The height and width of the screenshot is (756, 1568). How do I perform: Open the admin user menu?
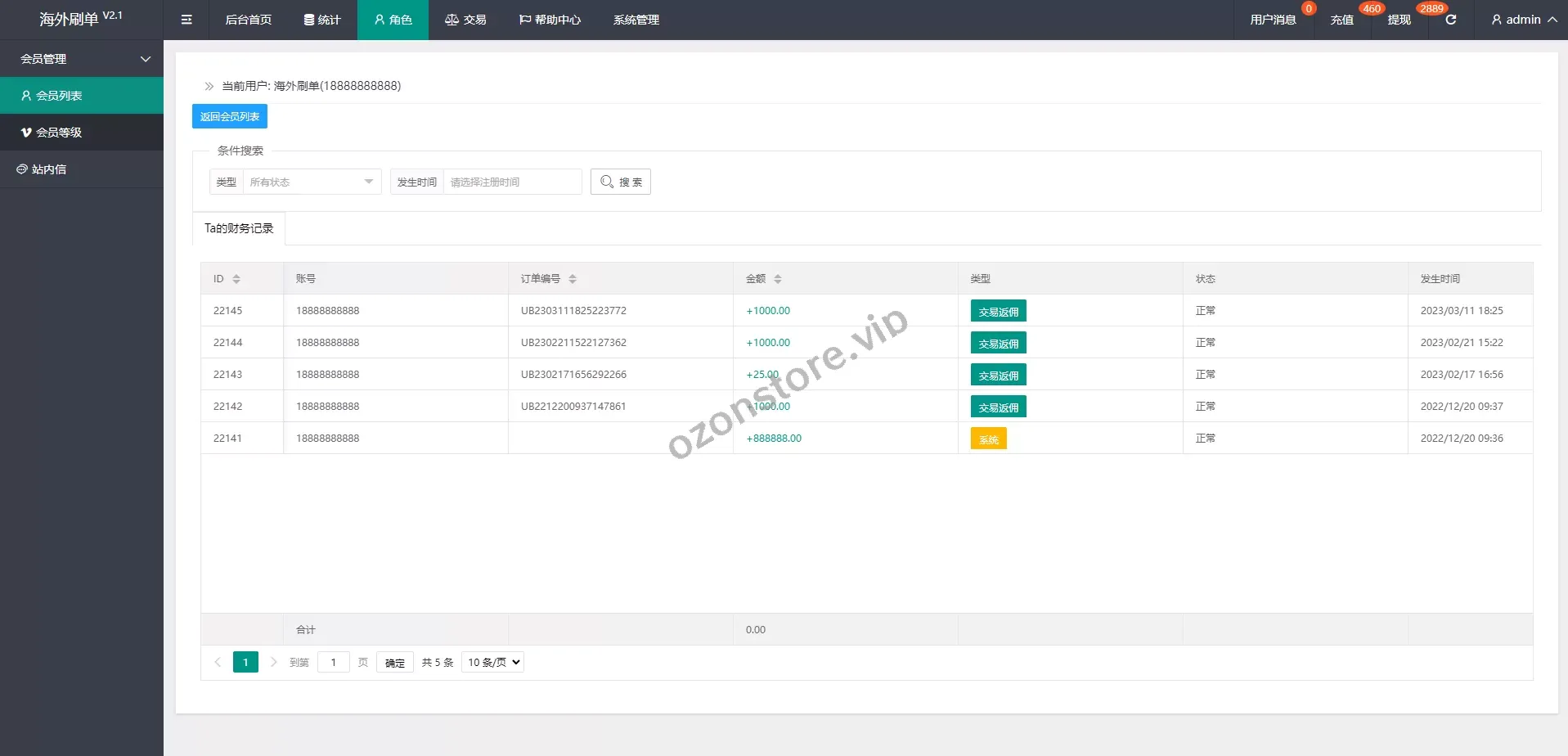coord(1523,20)
